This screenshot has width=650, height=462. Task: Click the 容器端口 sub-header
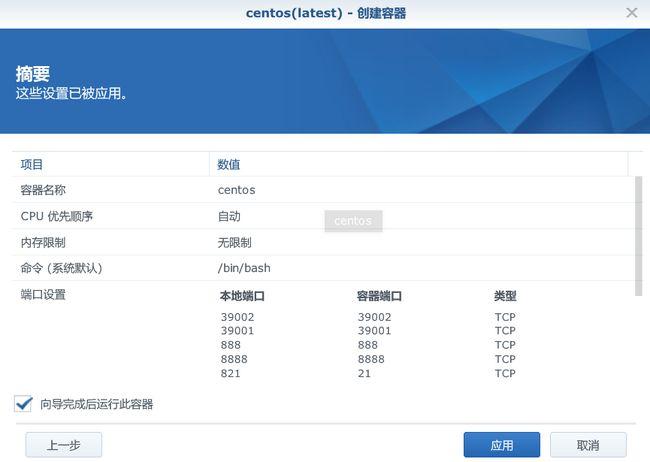pyautogui.click(x=379, y=296)
